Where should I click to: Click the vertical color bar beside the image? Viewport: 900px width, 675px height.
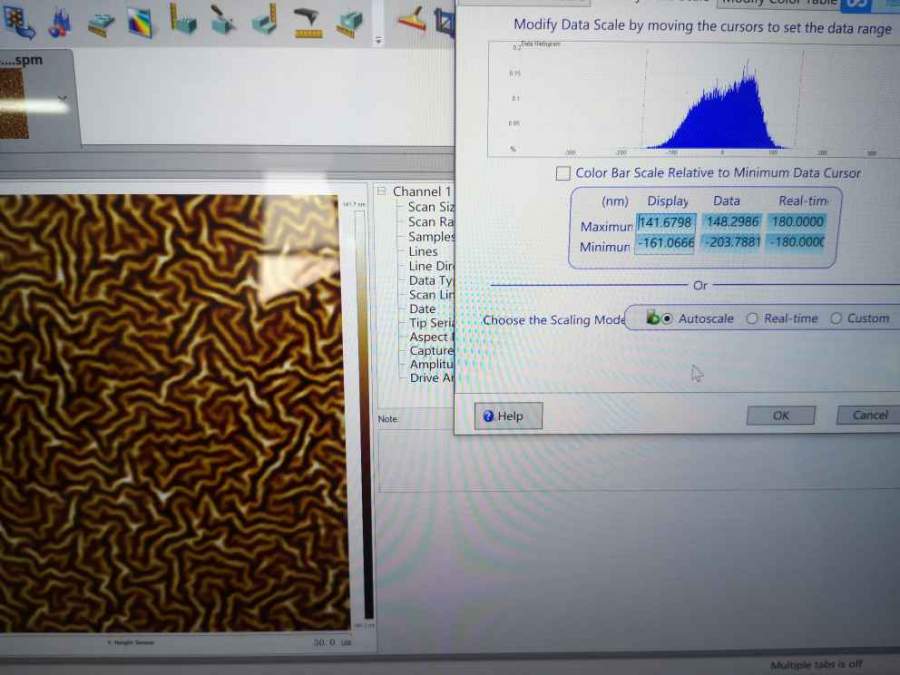[362, 414]
